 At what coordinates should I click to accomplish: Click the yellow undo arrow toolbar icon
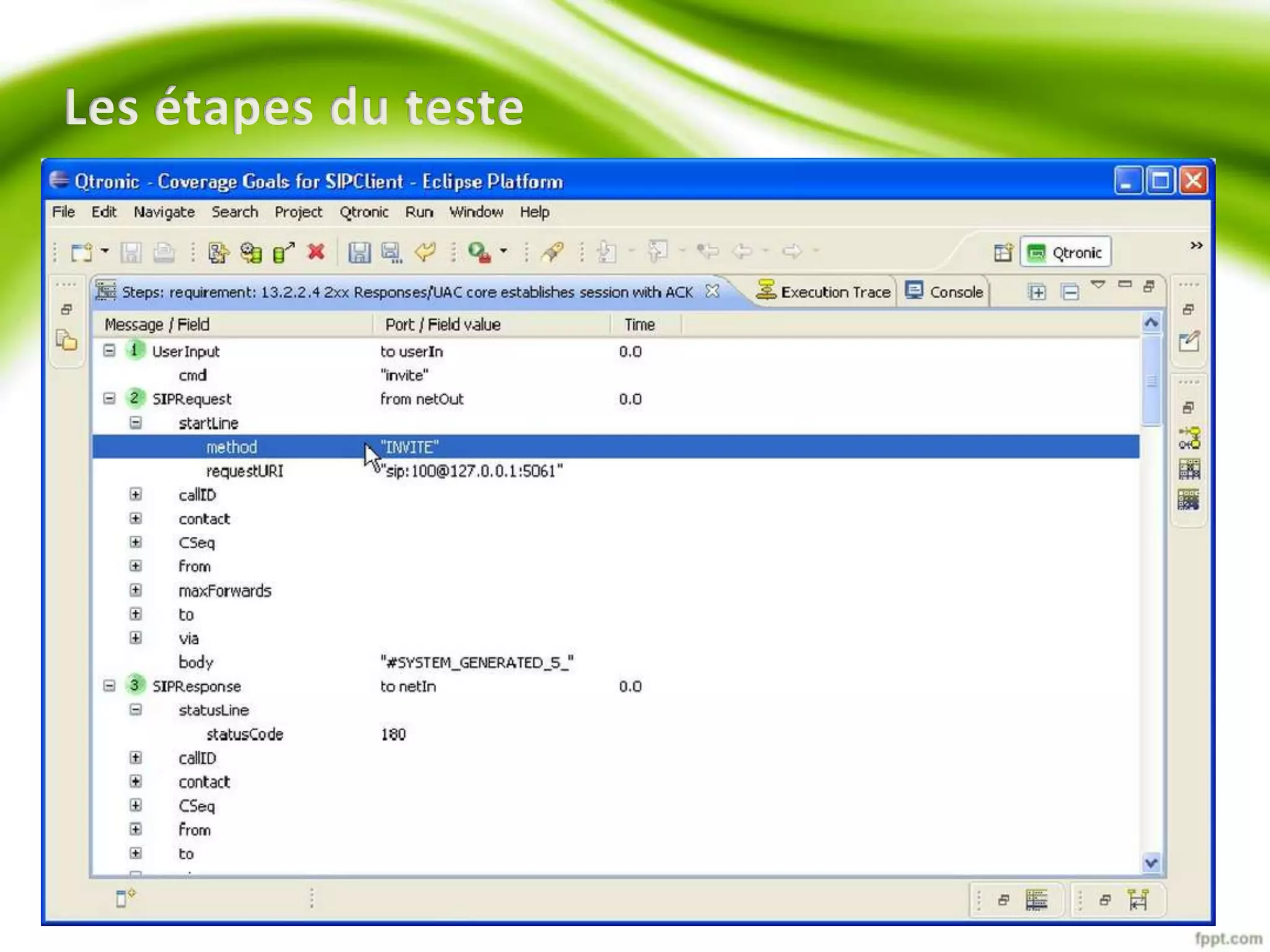[425, 252]
